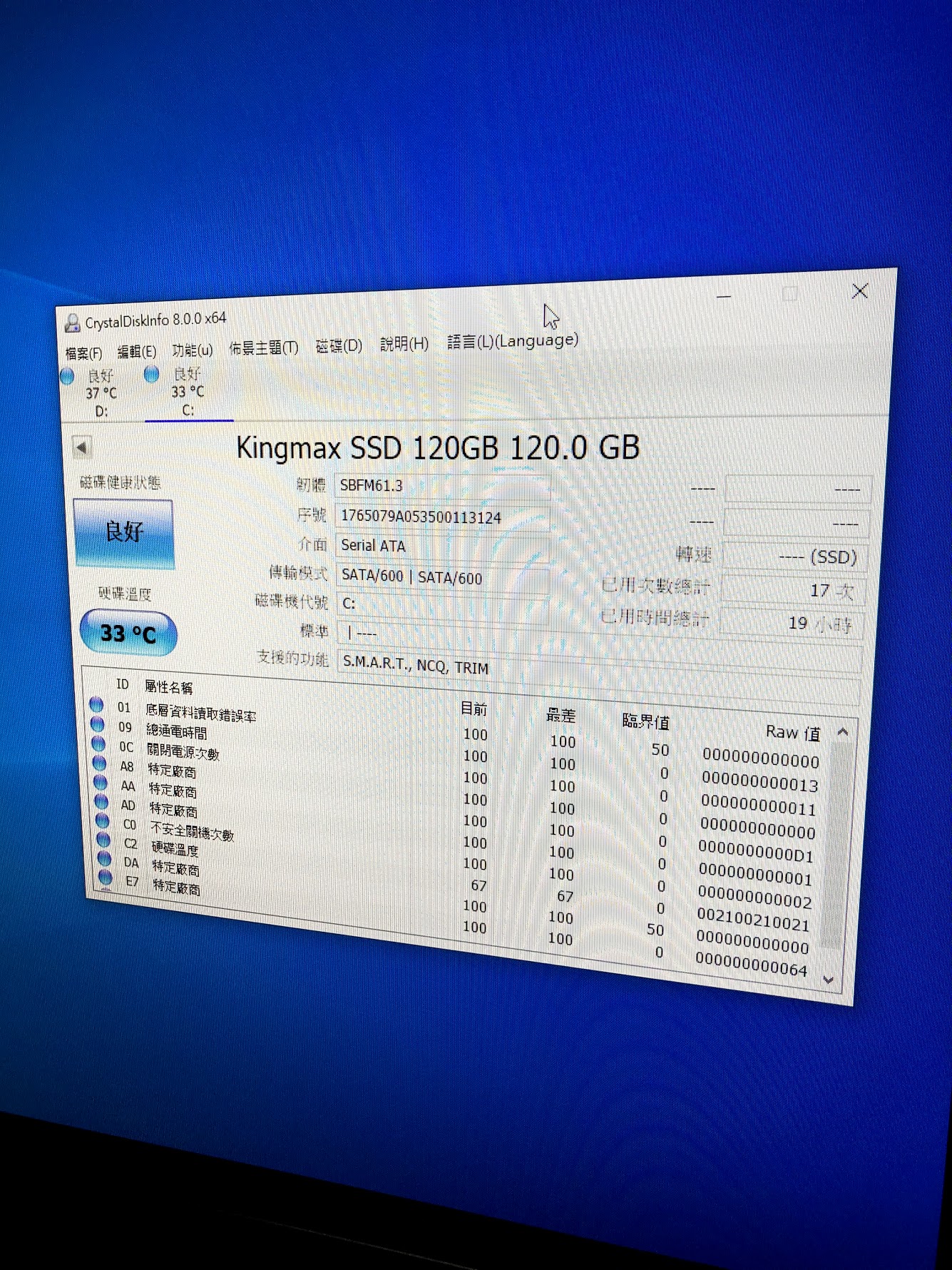Click raw value 000000000064

pyautogui.click(x=752, y=965)
